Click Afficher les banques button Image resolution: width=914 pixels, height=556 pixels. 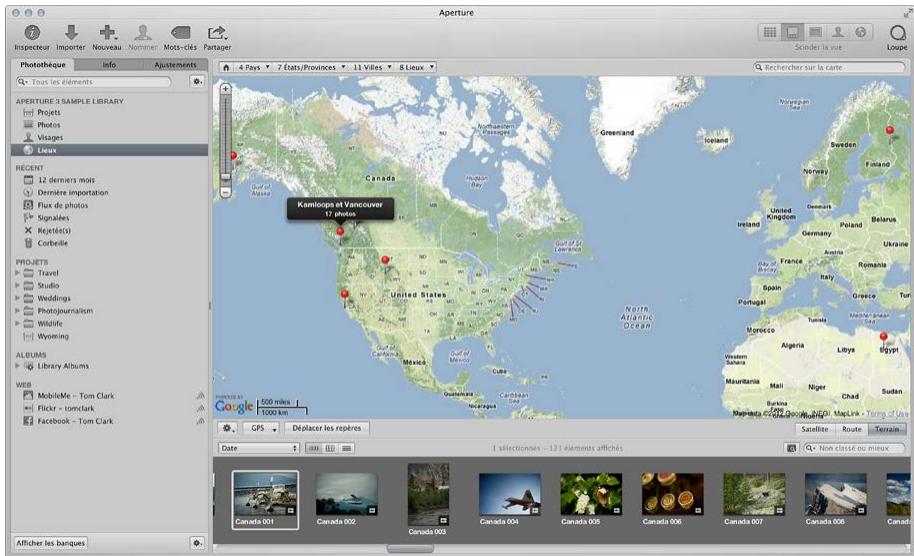point(51,543)
